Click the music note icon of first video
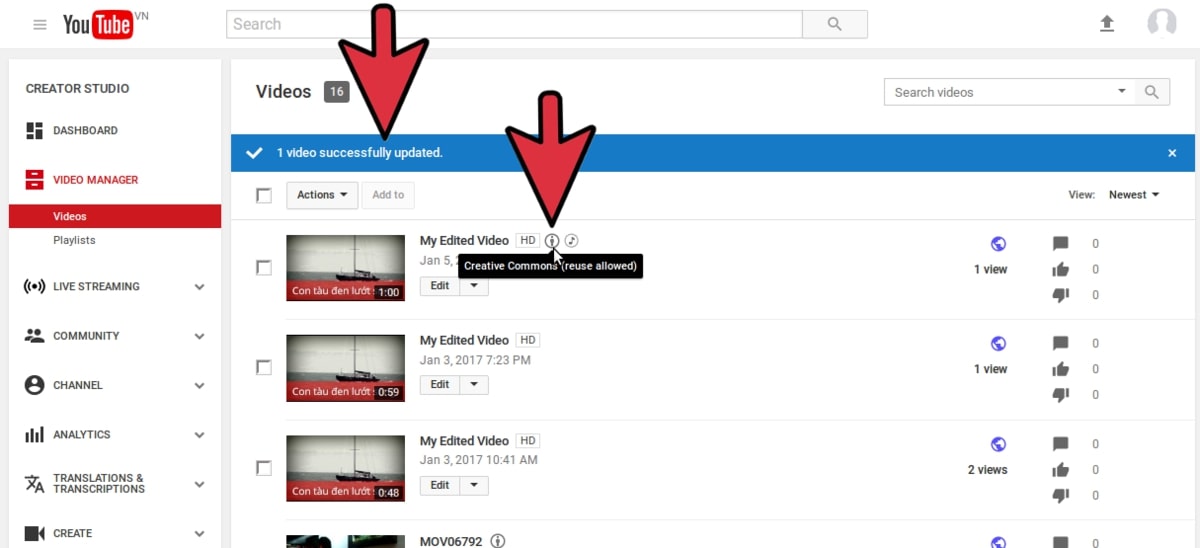Viewport: 1200px width, 548px height. point(572,241)
